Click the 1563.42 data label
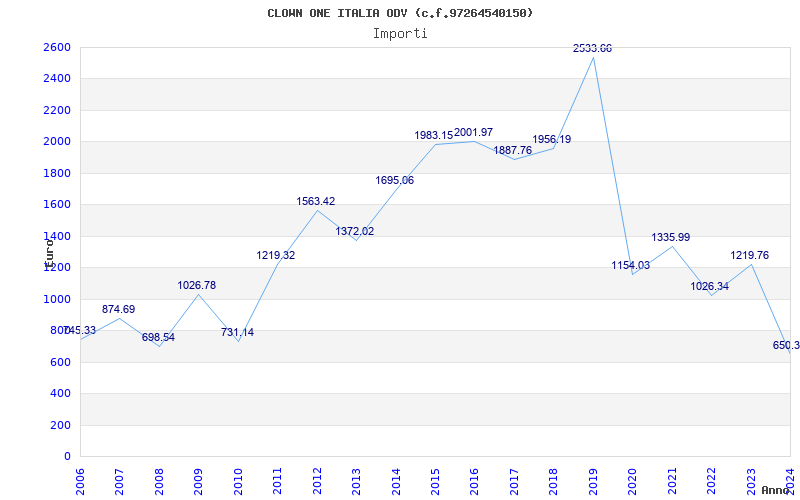 (x=316, y=202)
